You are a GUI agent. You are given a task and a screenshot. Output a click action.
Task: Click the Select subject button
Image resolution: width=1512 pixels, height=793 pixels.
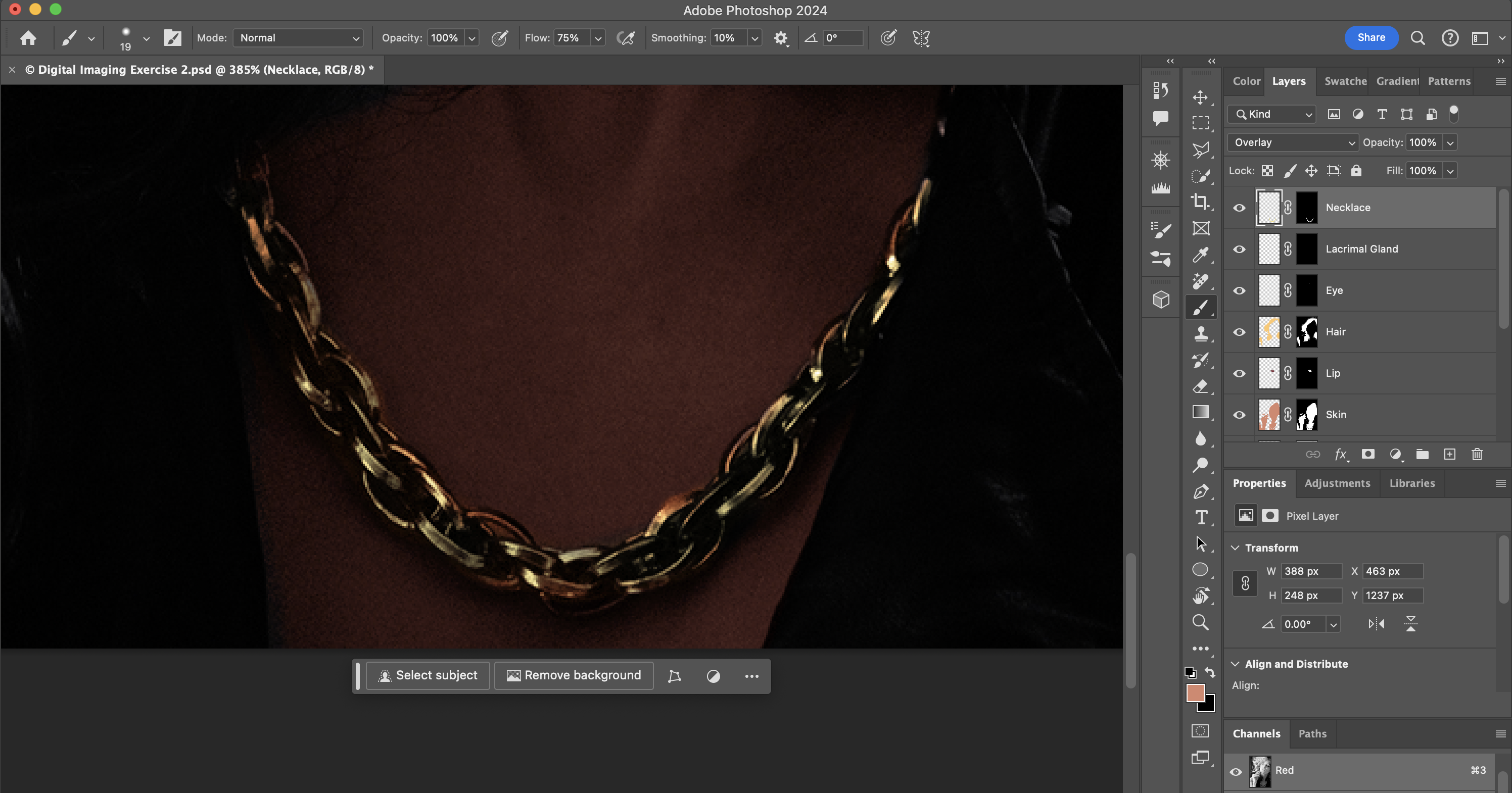click(x=428, y=676)
